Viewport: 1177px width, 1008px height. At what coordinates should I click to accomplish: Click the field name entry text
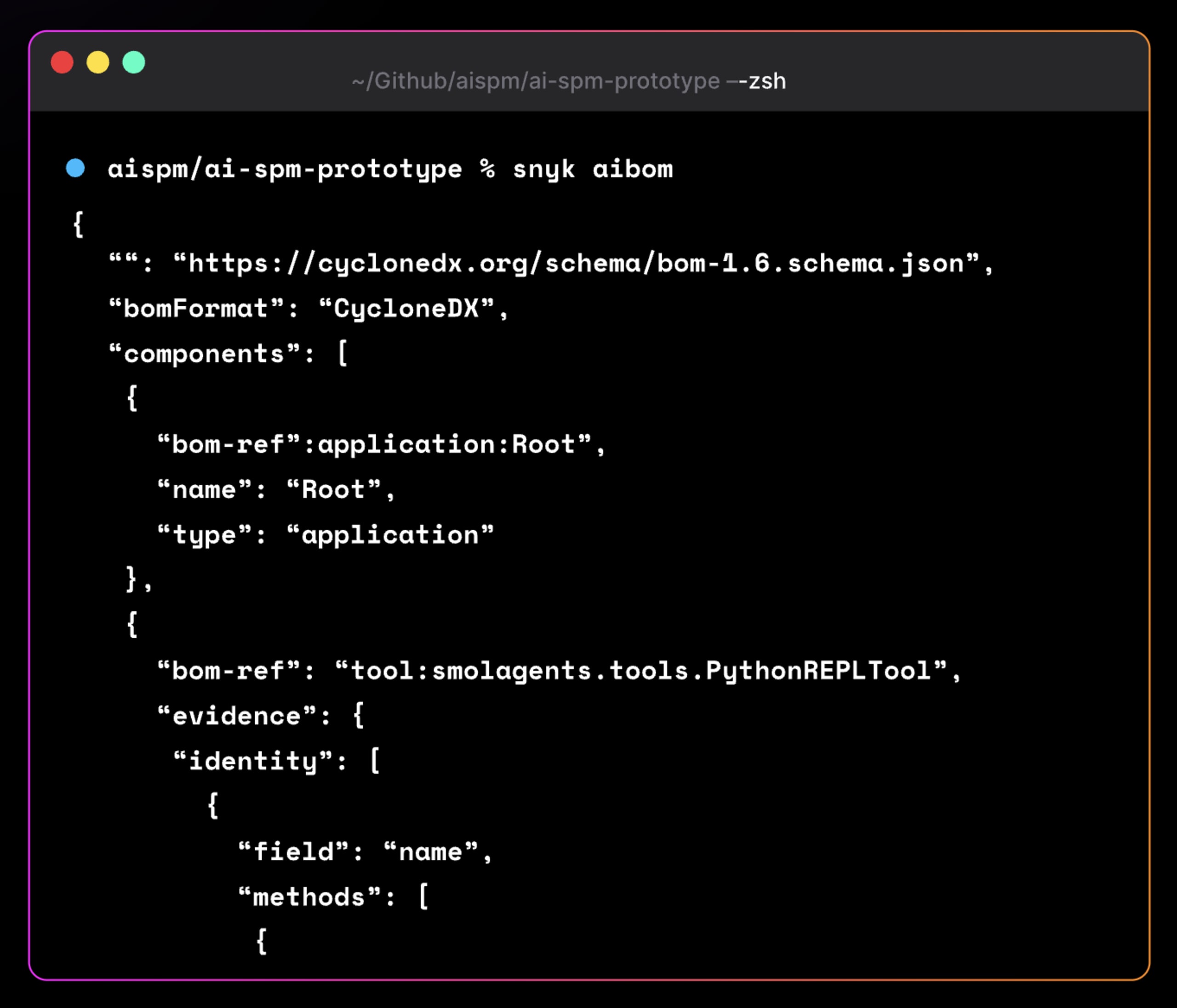coord(364,851)
